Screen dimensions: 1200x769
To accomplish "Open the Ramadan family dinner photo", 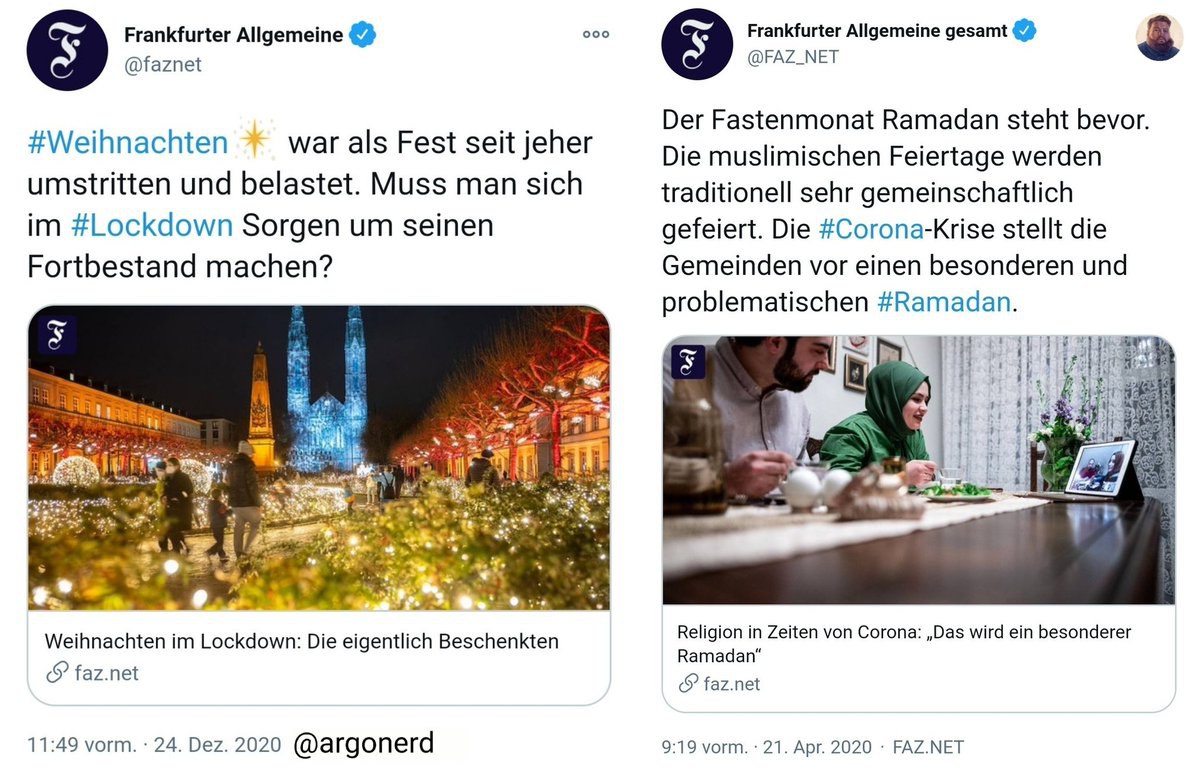I will click(918, 470).
